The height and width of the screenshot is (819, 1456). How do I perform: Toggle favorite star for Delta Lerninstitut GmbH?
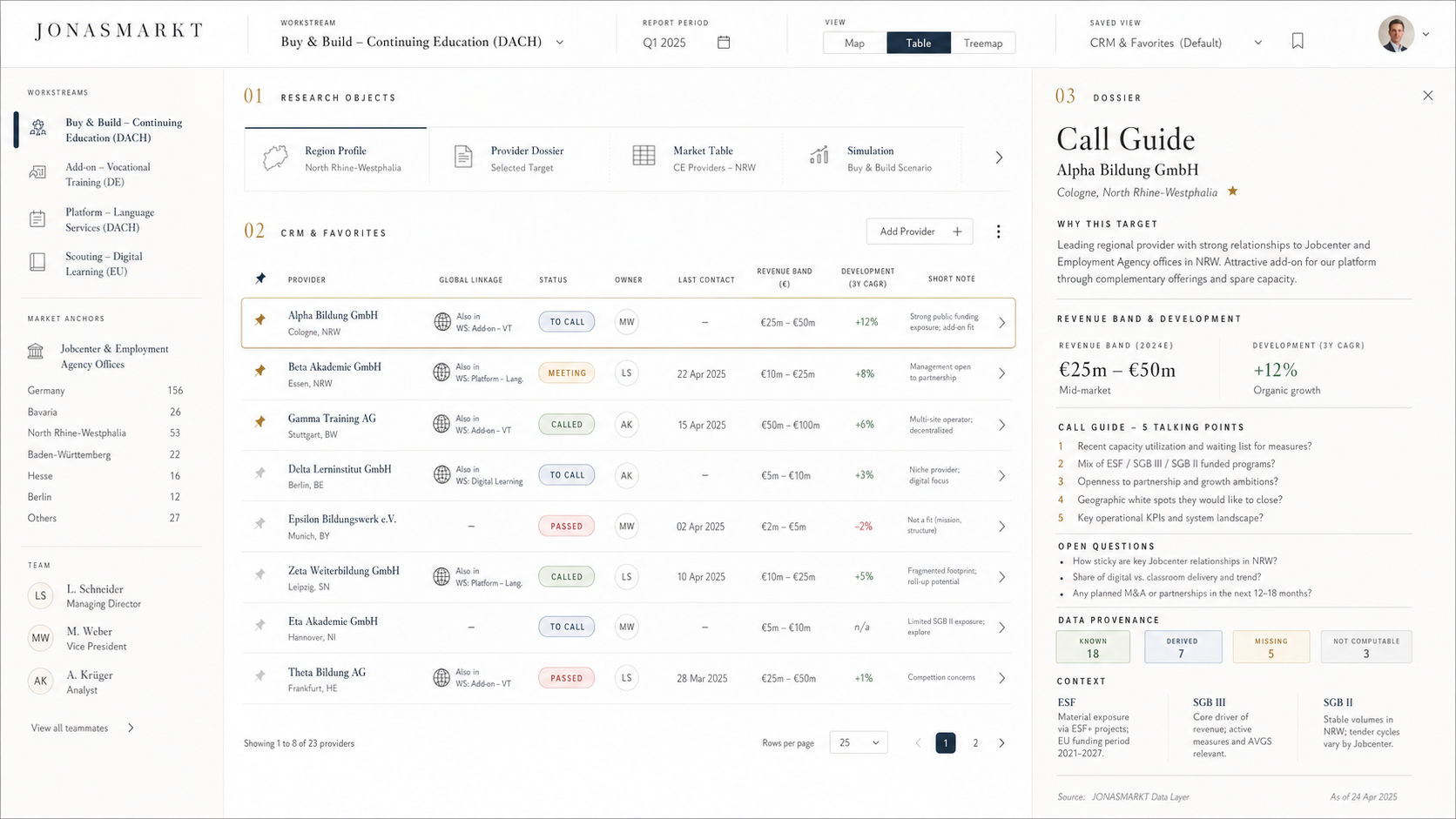(x=260, y=473)
